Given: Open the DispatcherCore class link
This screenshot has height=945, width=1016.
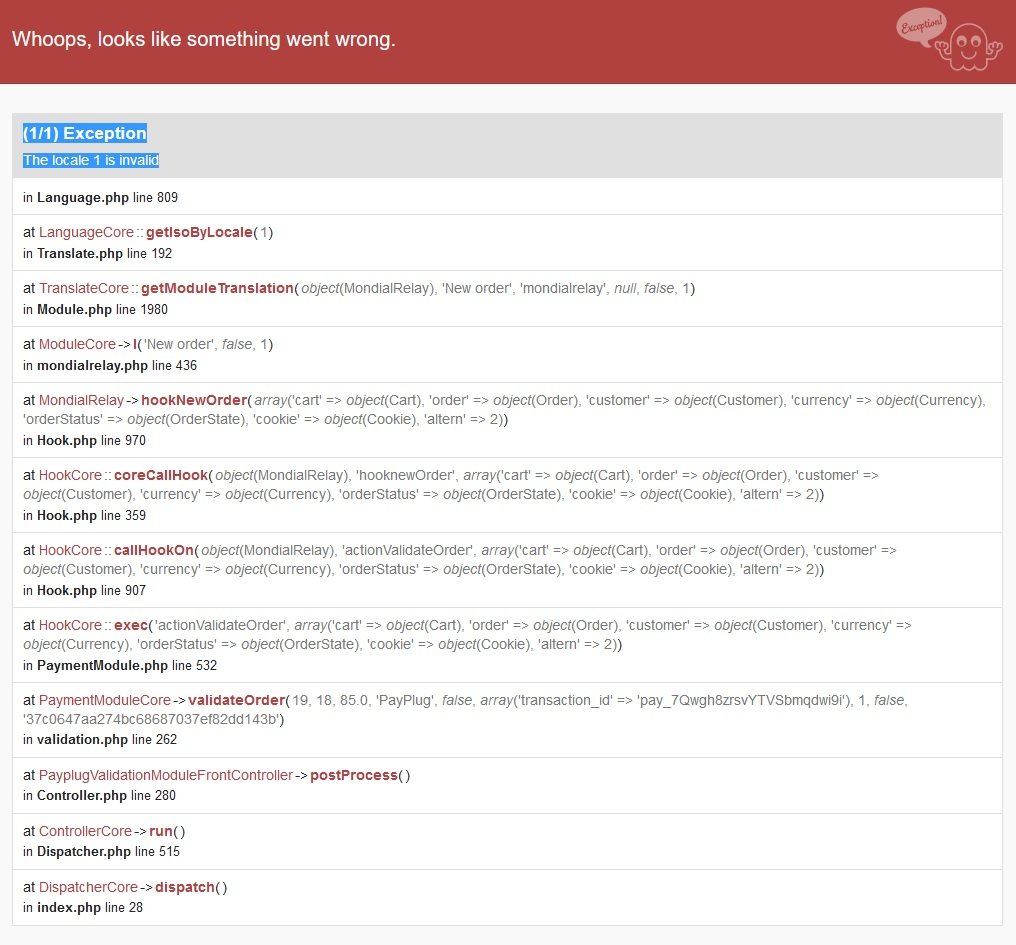Looking at the screenshot, I should pyautogui.click(x=88, y=887).
